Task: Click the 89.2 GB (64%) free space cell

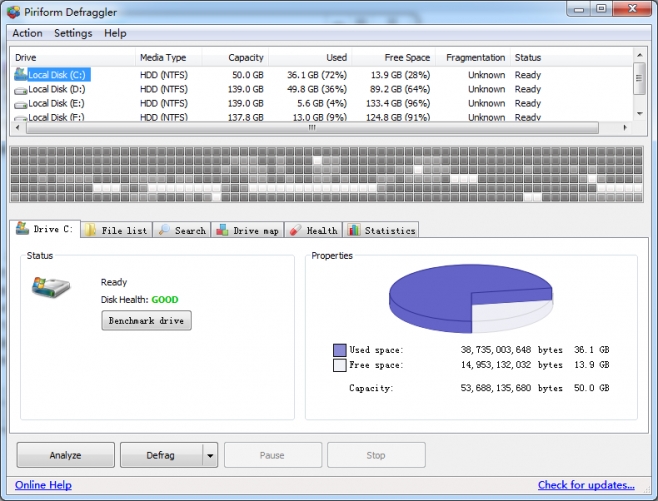Action: tap(400, 89)
